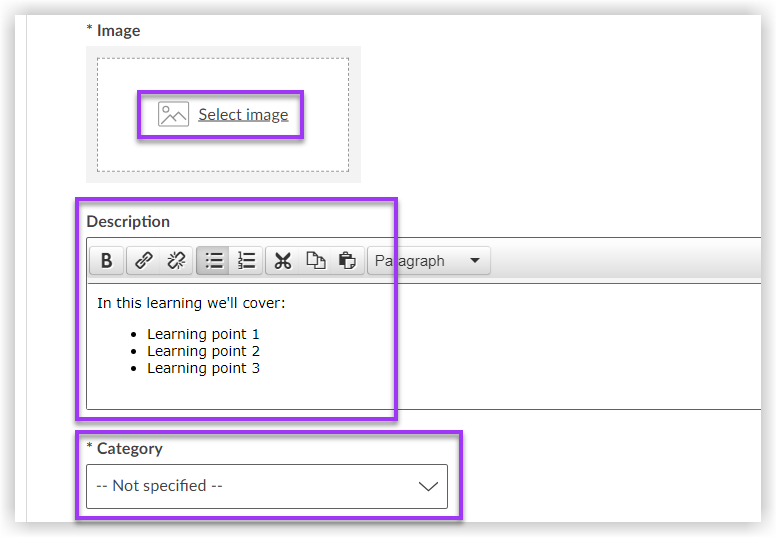Click the Image field label
This screenshot has height=538, width=777.
[118, 31]
